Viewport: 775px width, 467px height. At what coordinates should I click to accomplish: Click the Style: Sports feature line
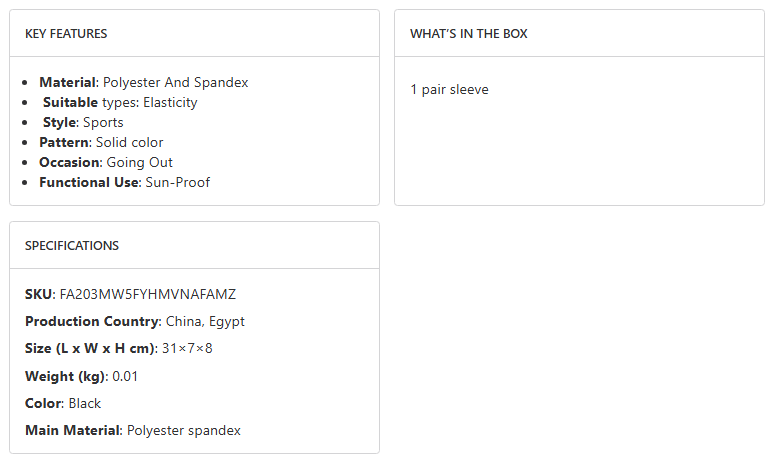pos(83,122)
